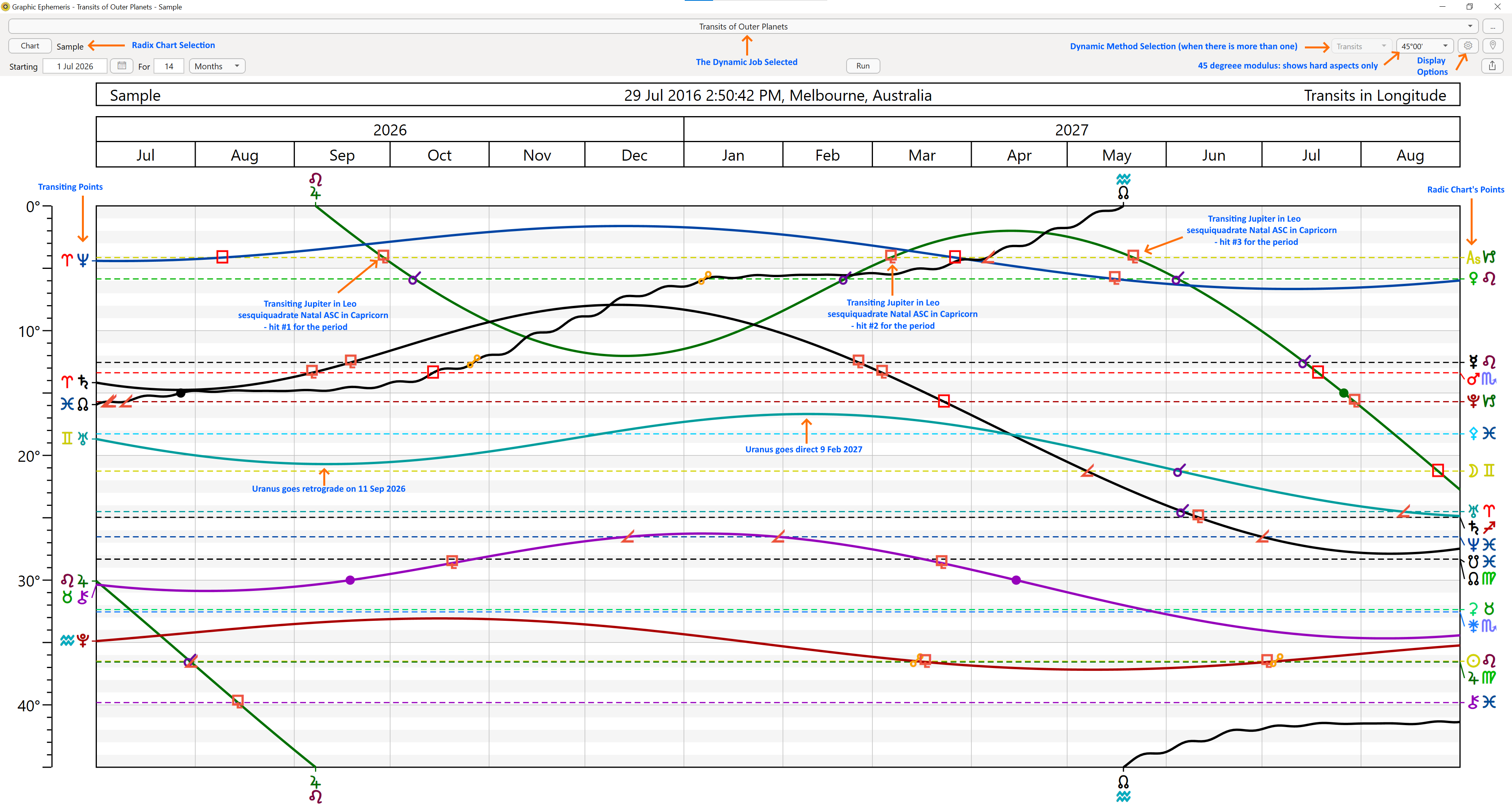The width and height of the screenshot is (1512, 807).
Task: Click the Starting date field 1 Jul 2026
Action: (74, 66)
